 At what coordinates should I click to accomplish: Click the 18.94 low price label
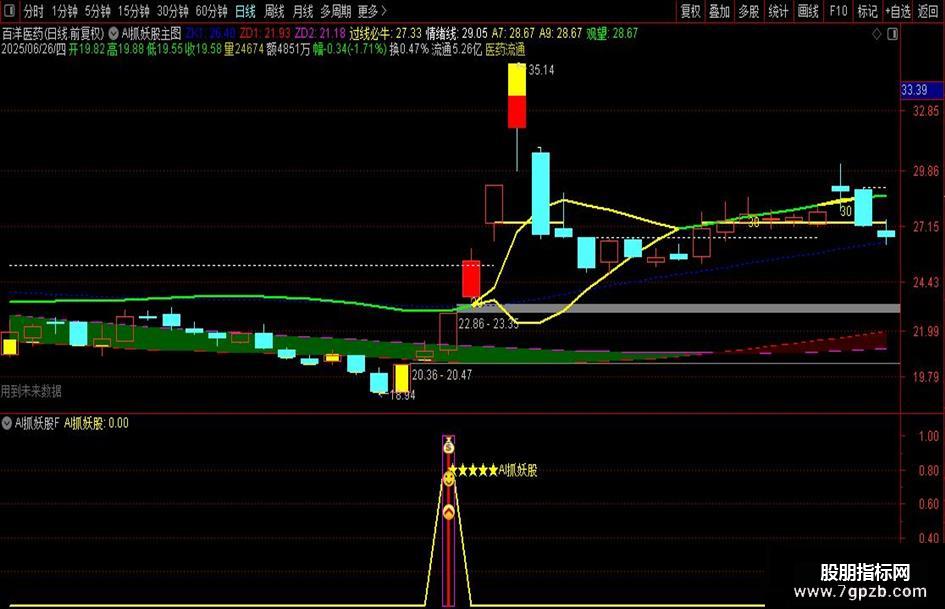pyautogui.click(x=402, y=396)
